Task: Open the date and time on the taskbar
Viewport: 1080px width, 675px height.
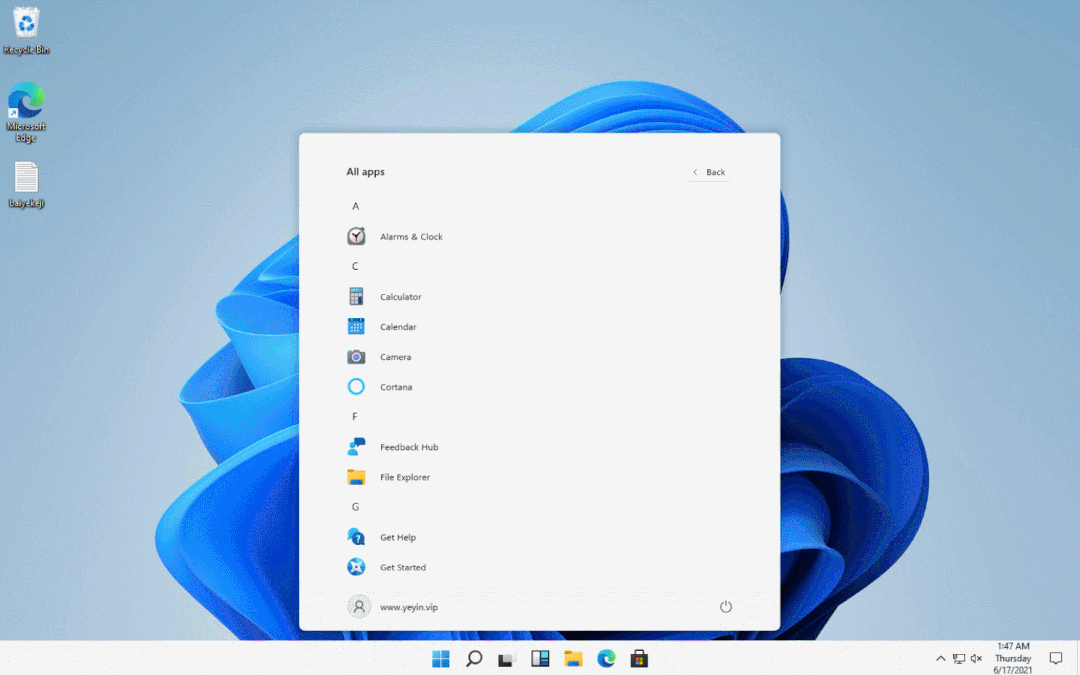Action: [1013, 659]
